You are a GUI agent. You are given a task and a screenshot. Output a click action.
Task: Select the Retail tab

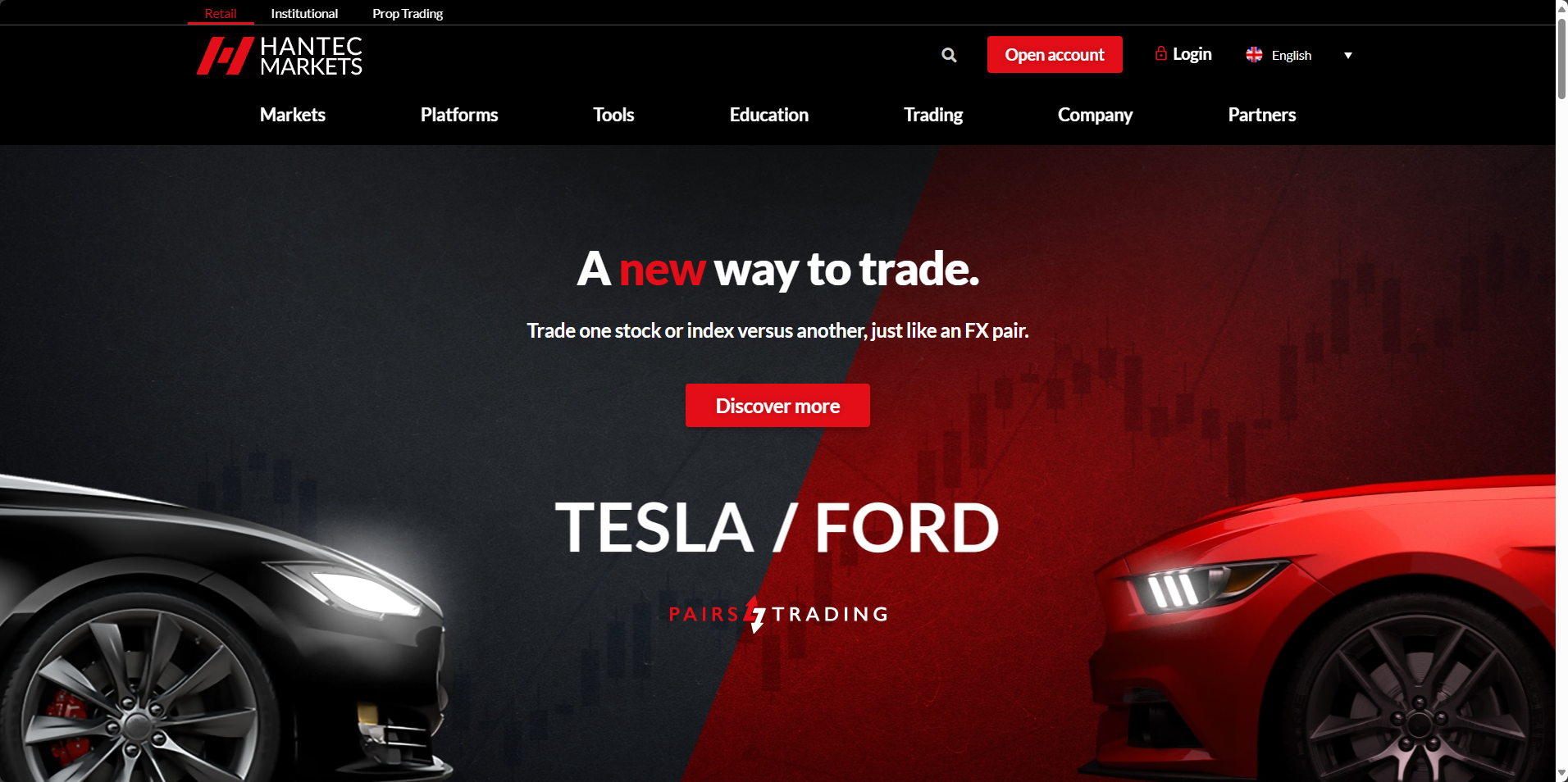[221, 13]
